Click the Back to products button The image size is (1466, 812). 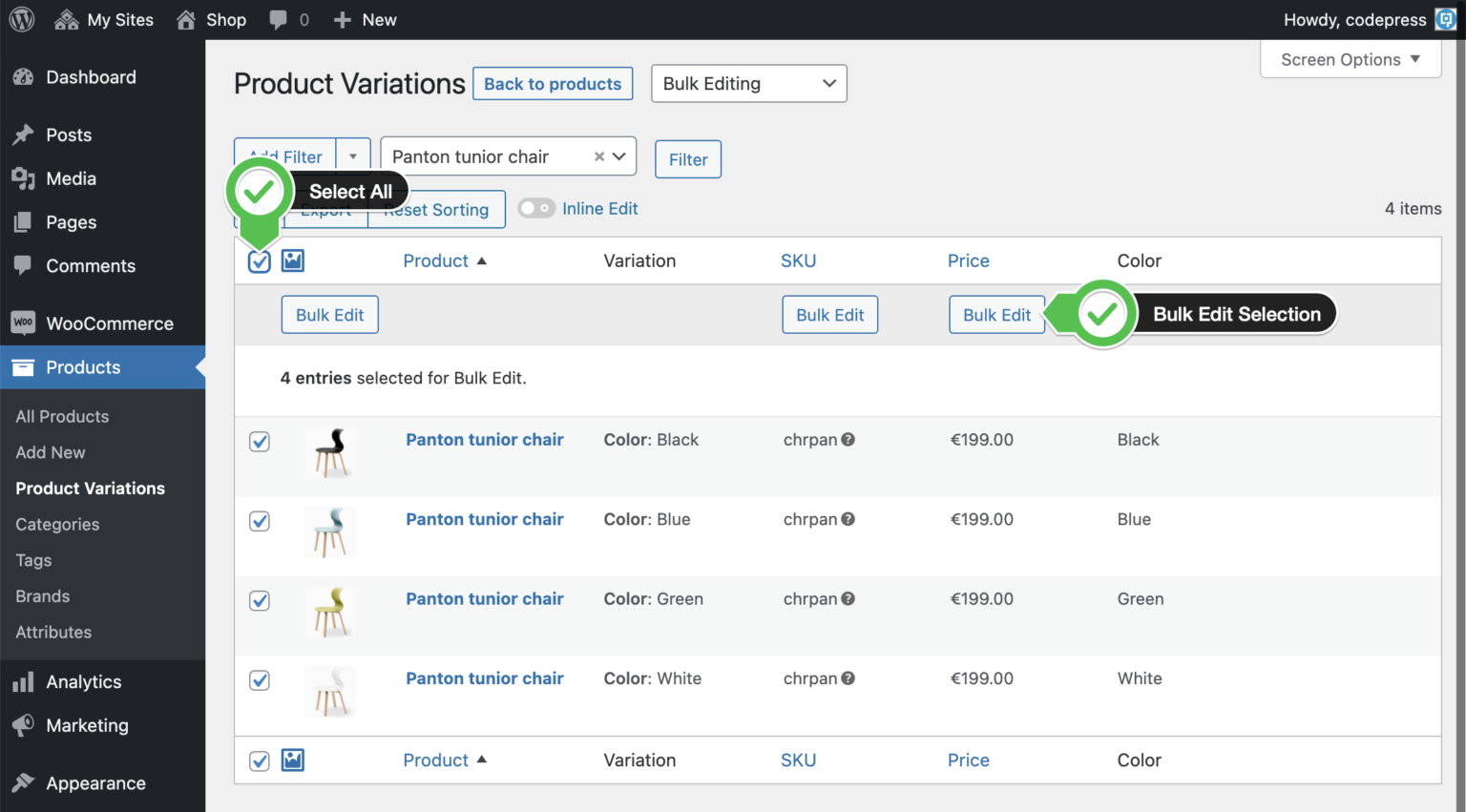coord(552,83)
